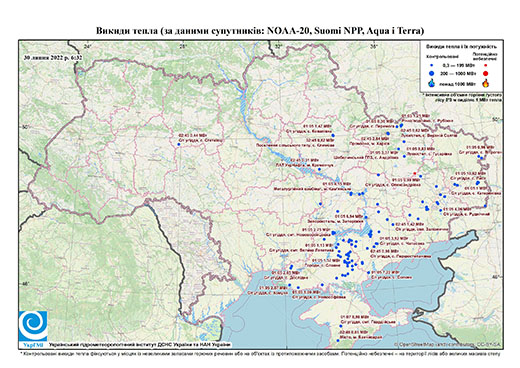Click the red heat marker on the map

414,173
